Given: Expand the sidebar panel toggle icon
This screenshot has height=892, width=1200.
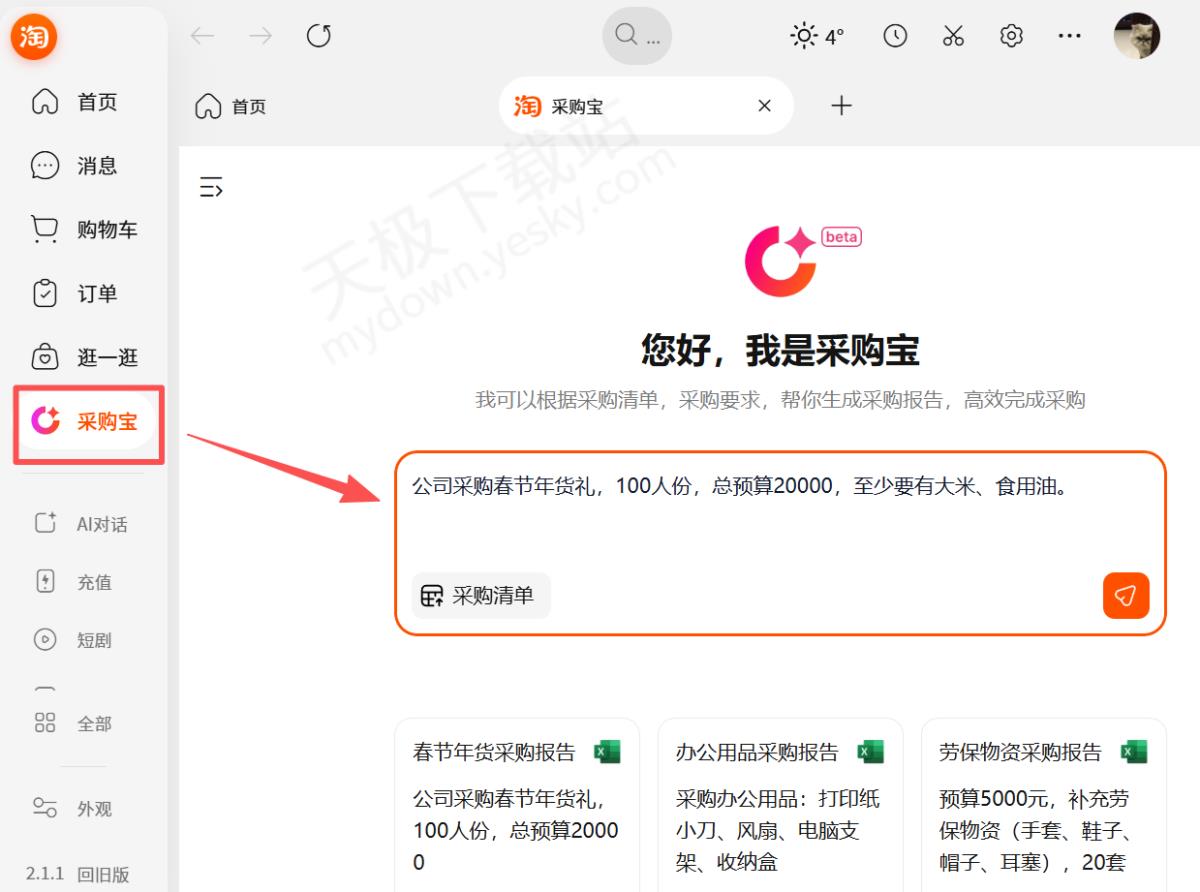Looking at the screenshot, I should pos(211,187).
